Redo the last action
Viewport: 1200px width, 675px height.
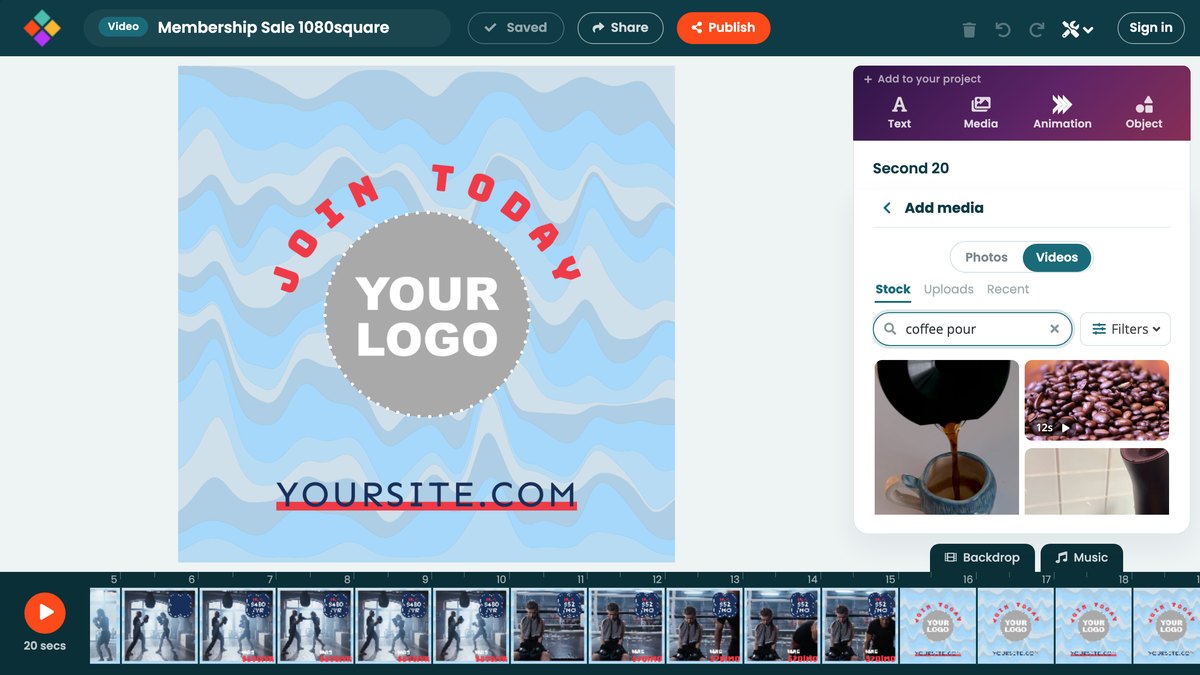click(1037, 29)
